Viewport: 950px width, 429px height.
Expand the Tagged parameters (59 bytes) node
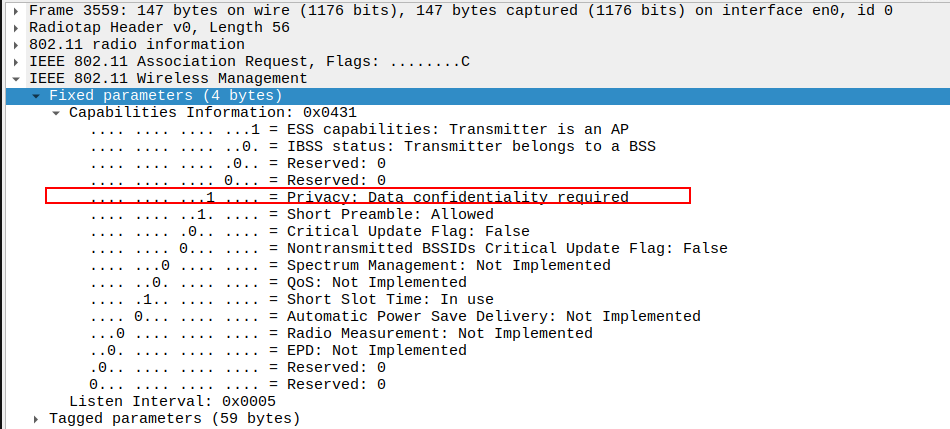[37, 419]
